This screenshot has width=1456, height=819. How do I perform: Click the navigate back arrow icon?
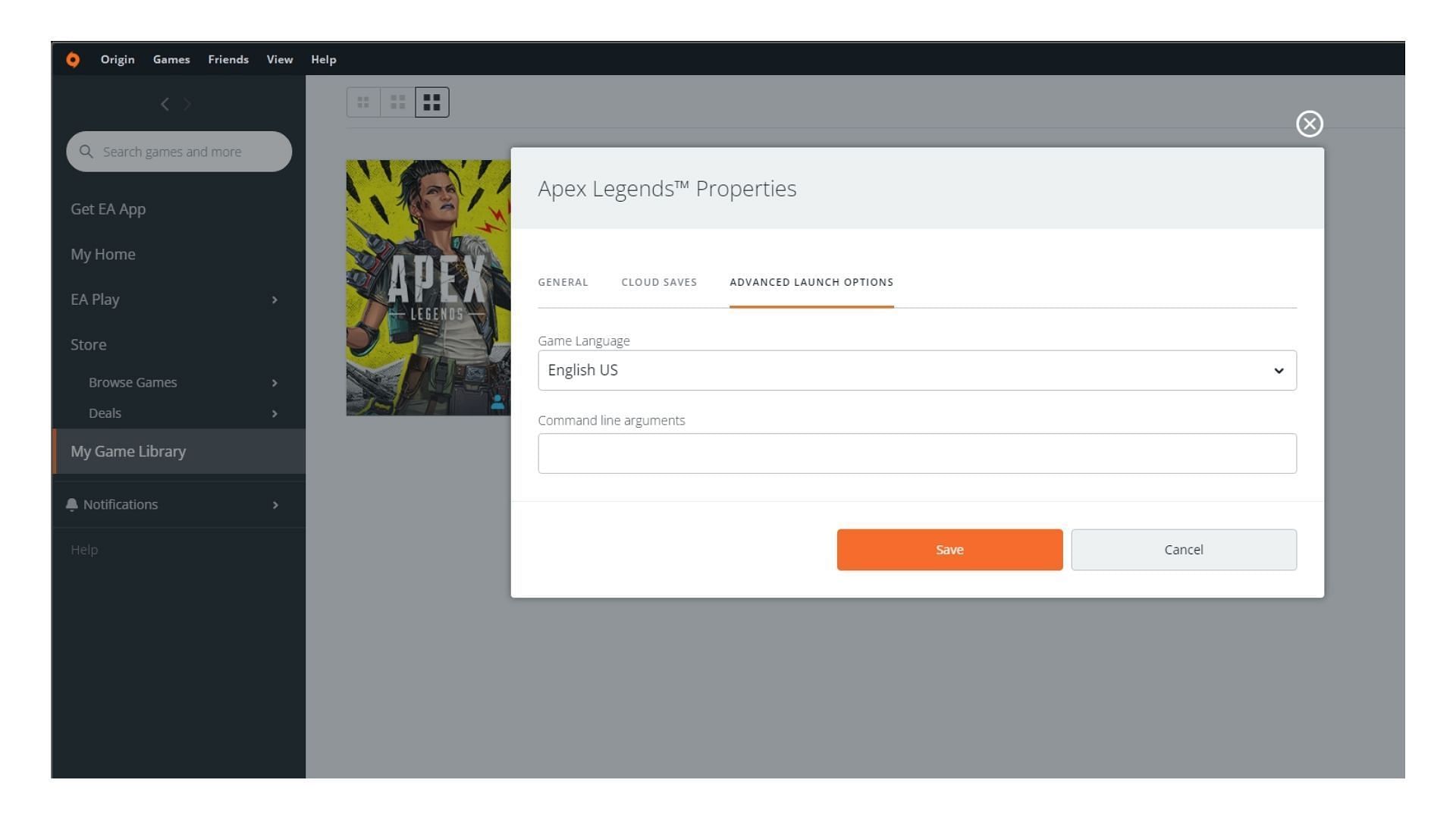164,104
